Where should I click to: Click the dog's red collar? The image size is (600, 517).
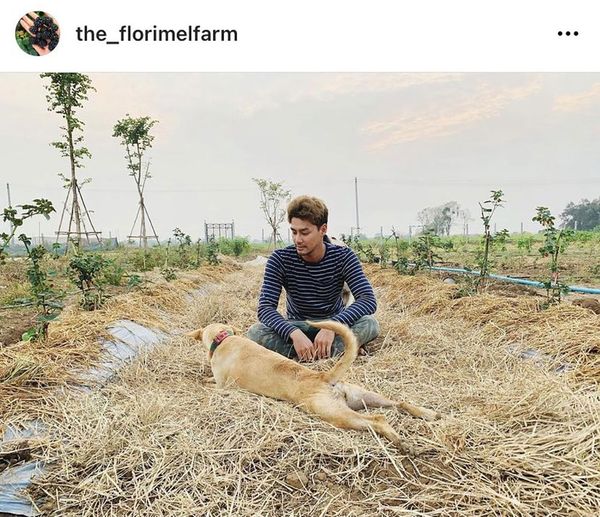tap(218, 340)
